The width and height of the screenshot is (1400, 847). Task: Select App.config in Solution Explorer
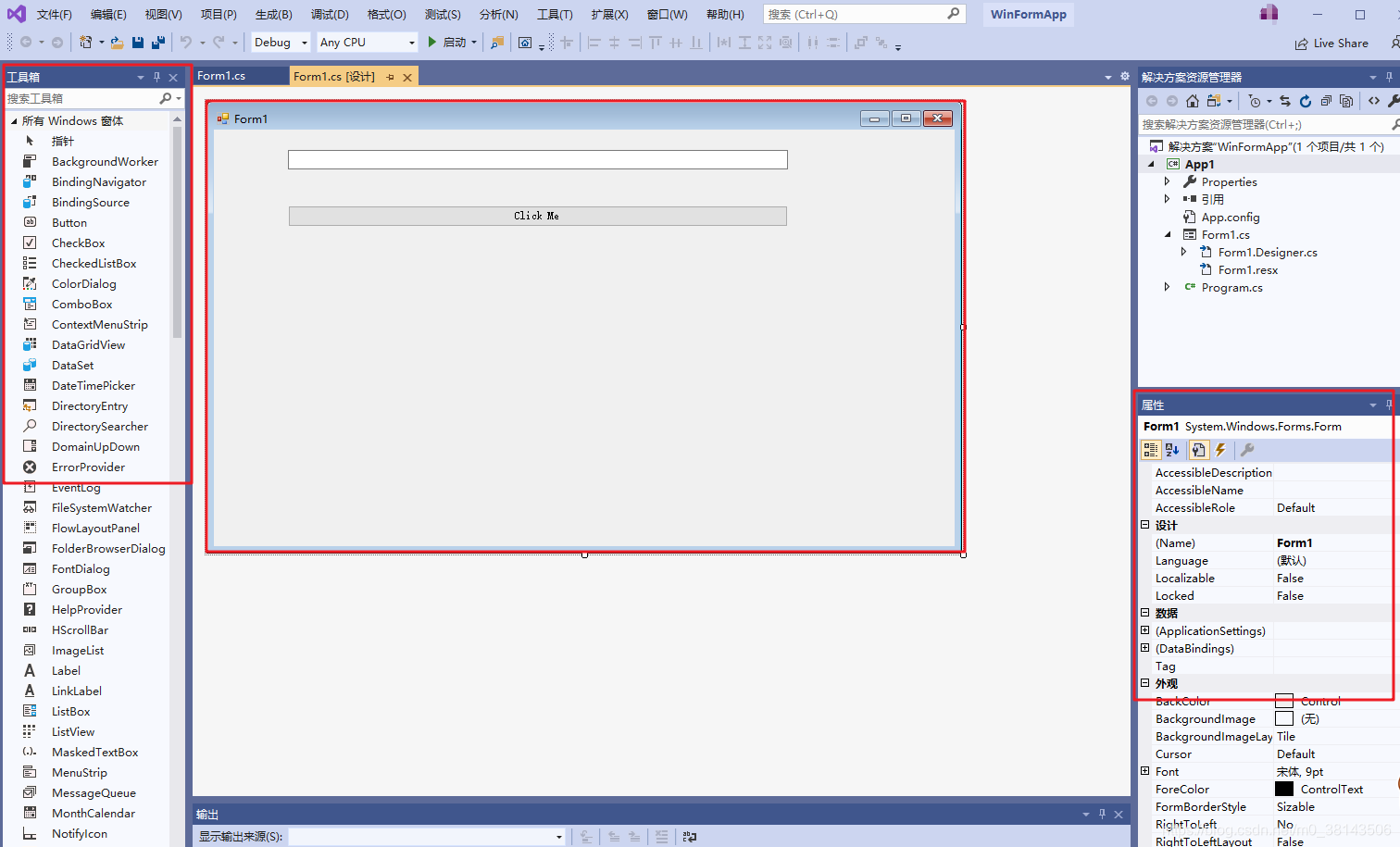tap(1231, 218)
